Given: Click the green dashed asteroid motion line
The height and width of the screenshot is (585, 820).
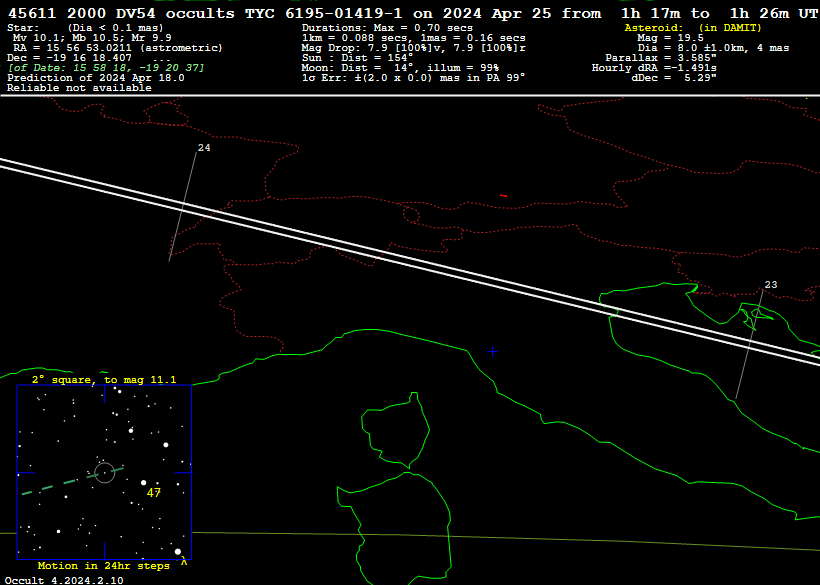Looking at the screenshot, I should pos(72,481).
